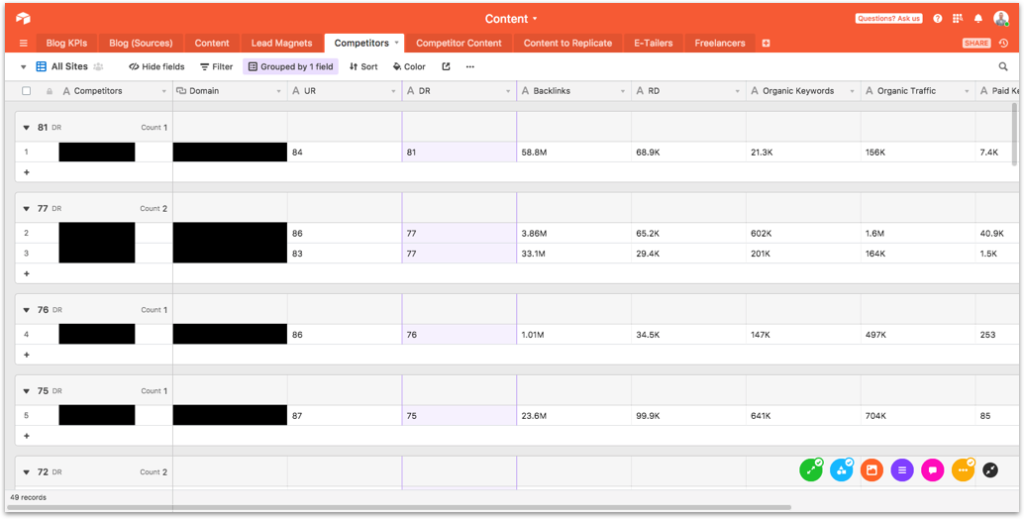The height and width of the screenshot is (519, 1024).
Task: Click the vertical scrollbar on the right
Action: click(1014, 134)
